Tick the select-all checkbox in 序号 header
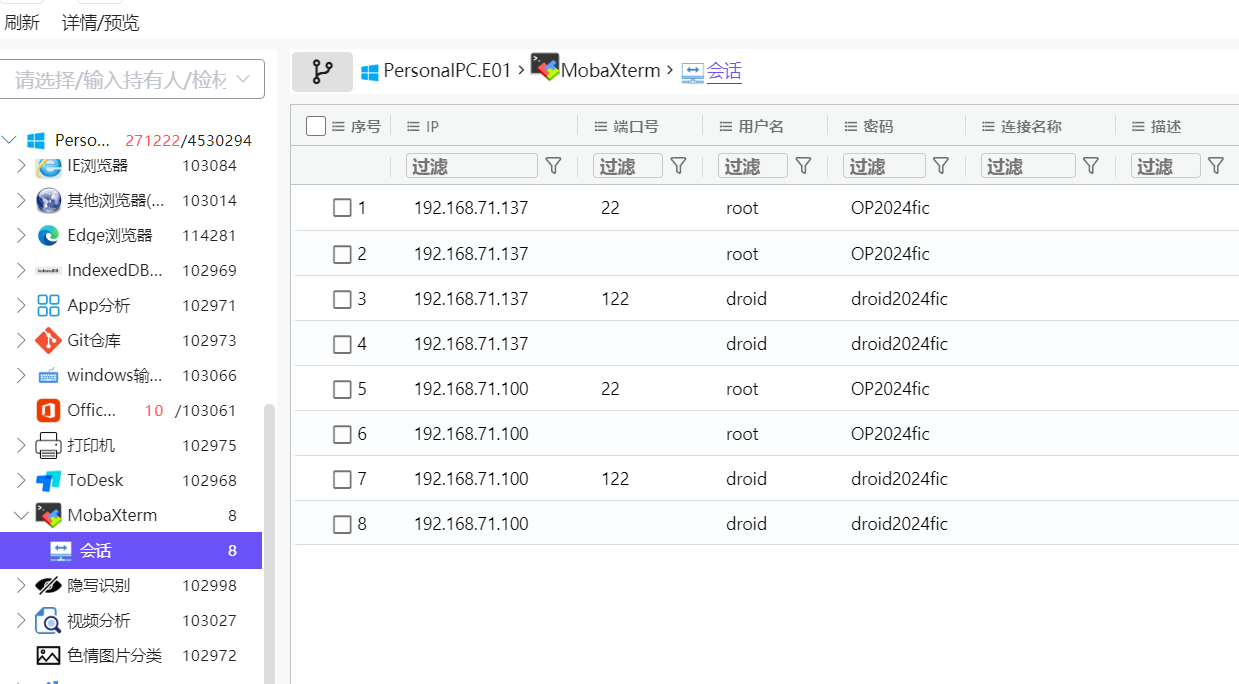The width and height of the screenshot is (1239, 684). click(316, 126)
